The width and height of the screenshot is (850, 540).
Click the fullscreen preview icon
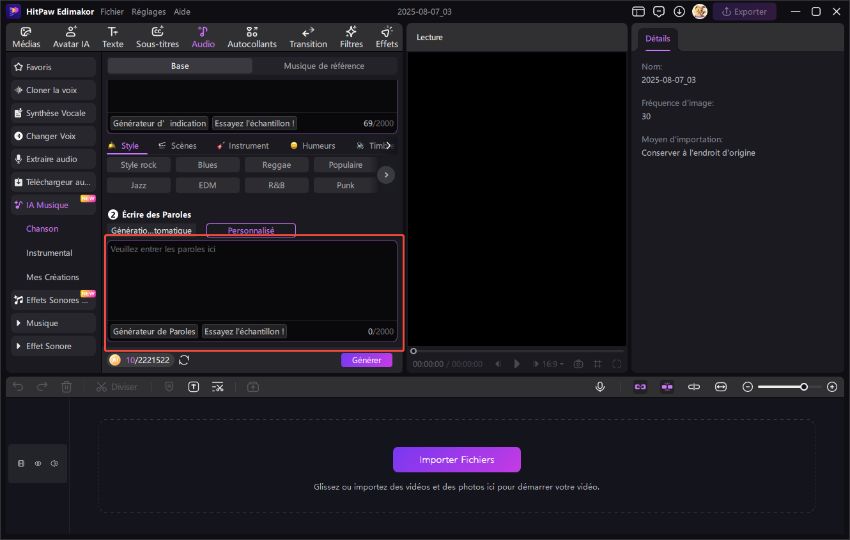pyautogui.click(x=616, y=364)
